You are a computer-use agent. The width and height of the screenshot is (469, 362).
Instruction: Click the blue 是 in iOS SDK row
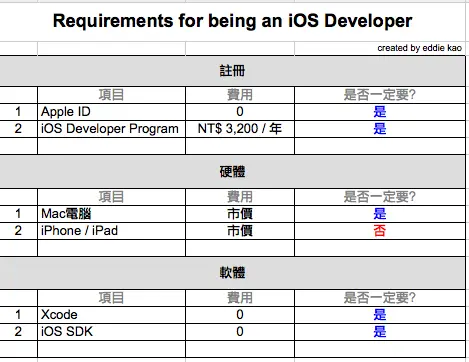coord(380,332)
